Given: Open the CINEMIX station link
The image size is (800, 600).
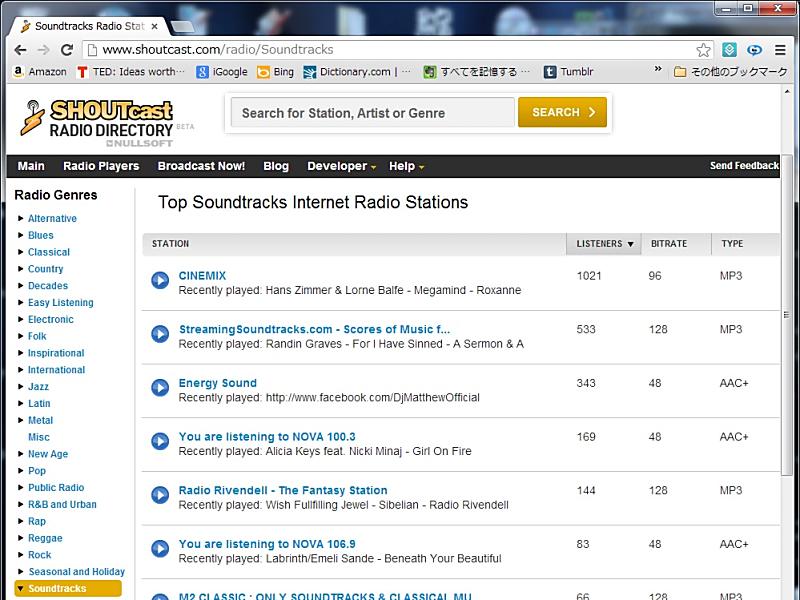Looking at the screenshot, I should click(202, 276).
